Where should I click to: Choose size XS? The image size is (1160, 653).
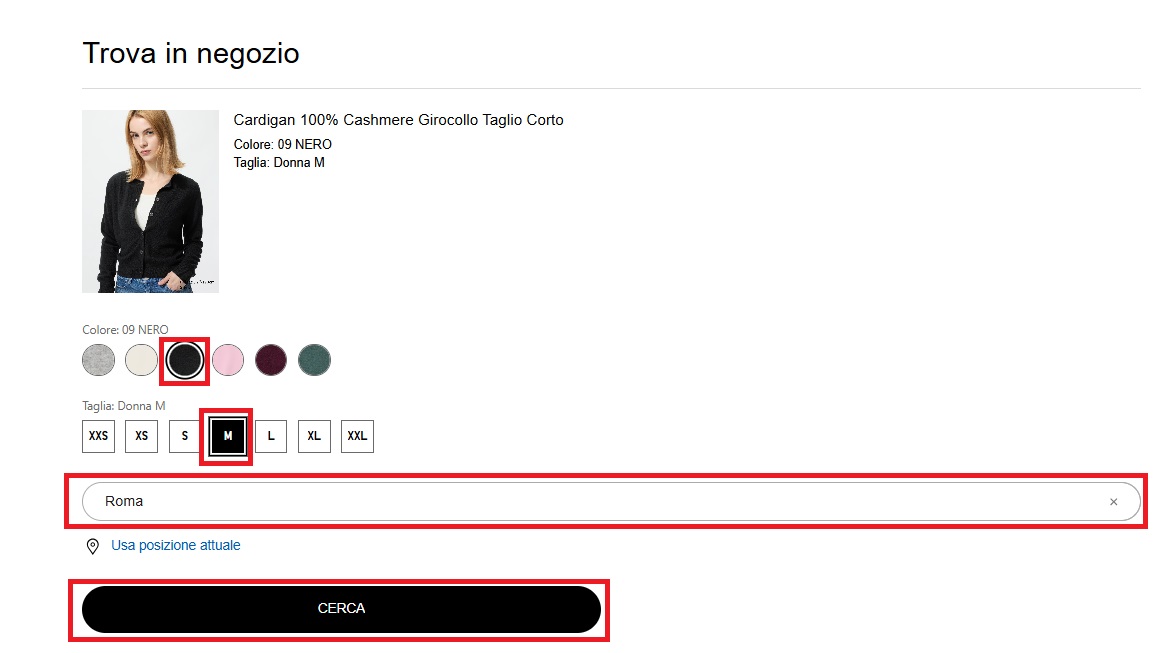click(x=141, y=436)
